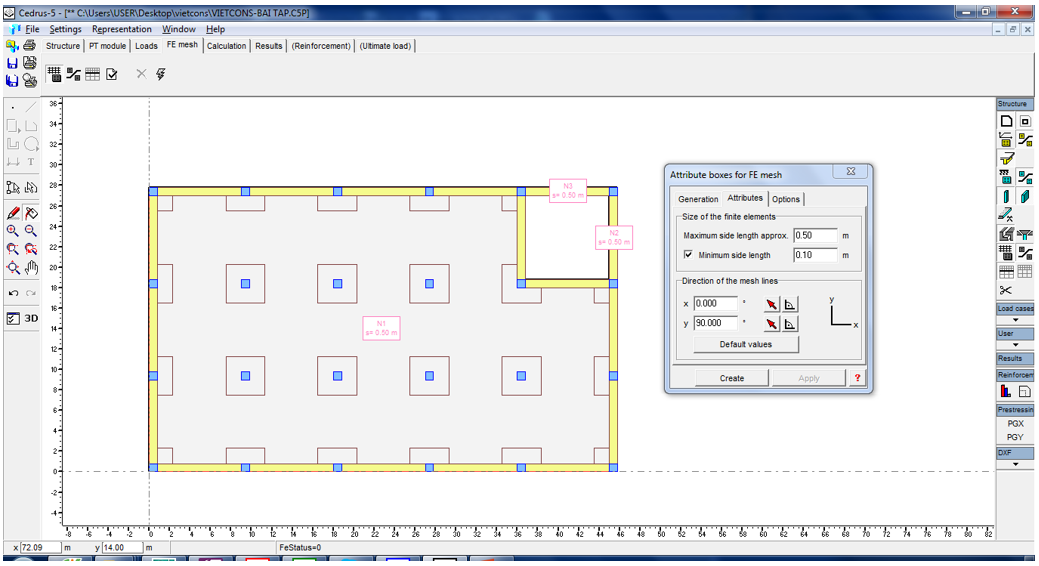Click the red question mark help button
This screenshot has height=566, width=1039.
click(x=857, y=378)
